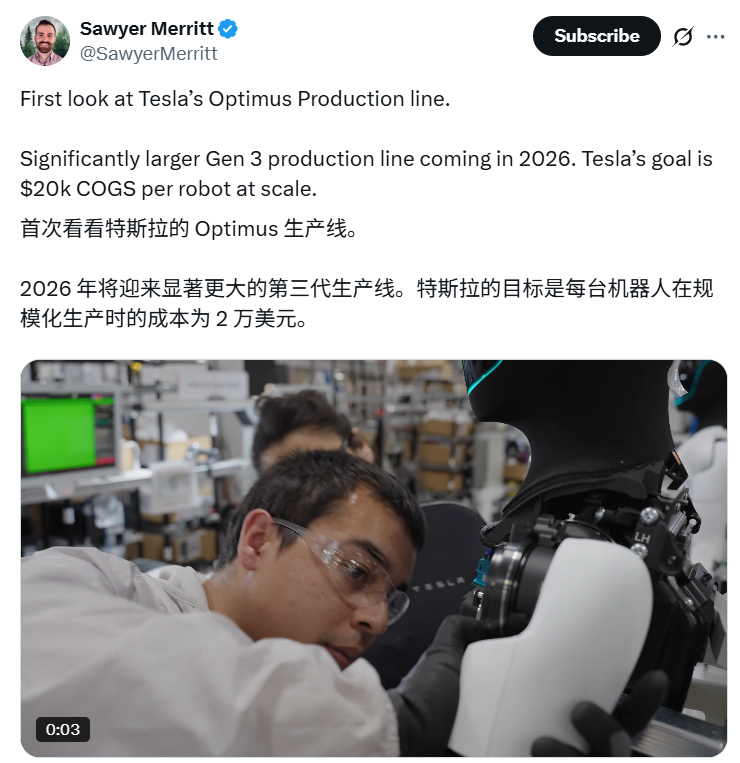The width and height of the screenshot is (740, 763).
Task: Click the 0:03 video duration badge
Action: coord(63,729)
